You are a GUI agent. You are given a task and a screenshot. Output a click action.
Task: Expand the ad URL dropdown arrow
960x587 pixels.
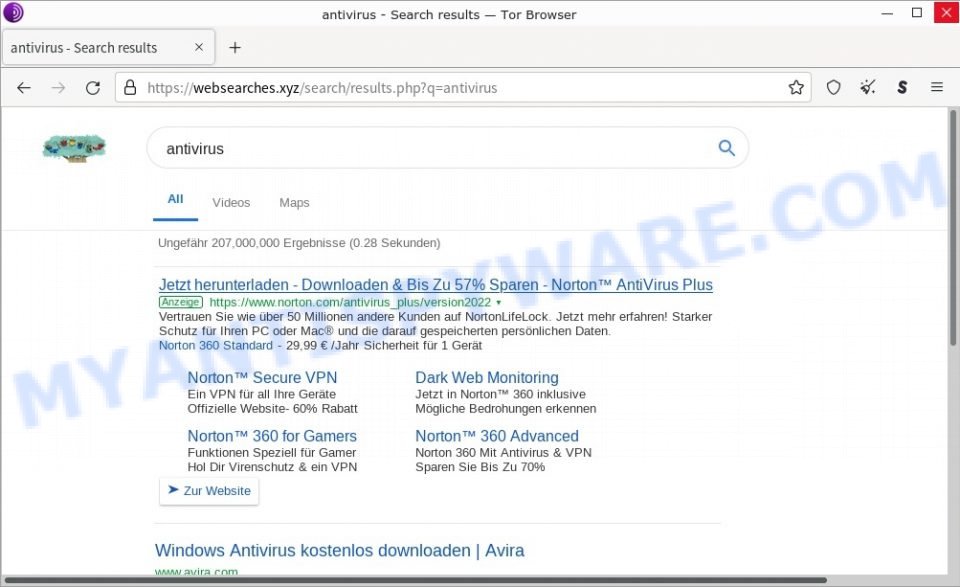coord(498,302)
